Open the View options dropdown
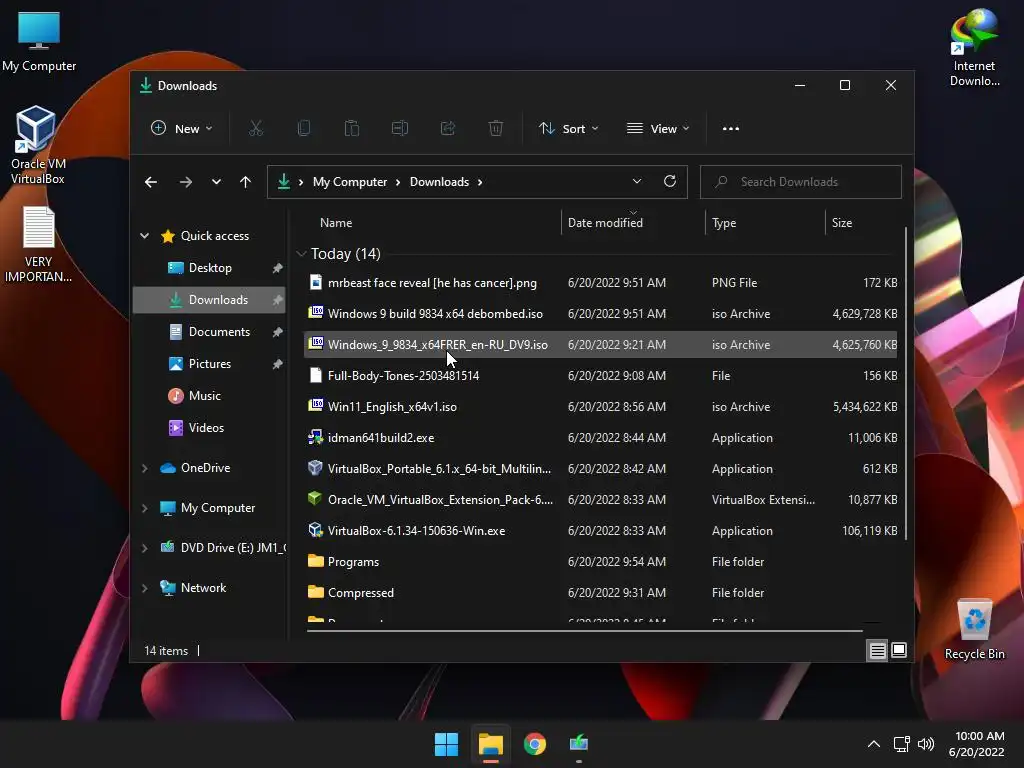Image resolution: width=1024 pixels, height=768 pixels. pos(658,129)
